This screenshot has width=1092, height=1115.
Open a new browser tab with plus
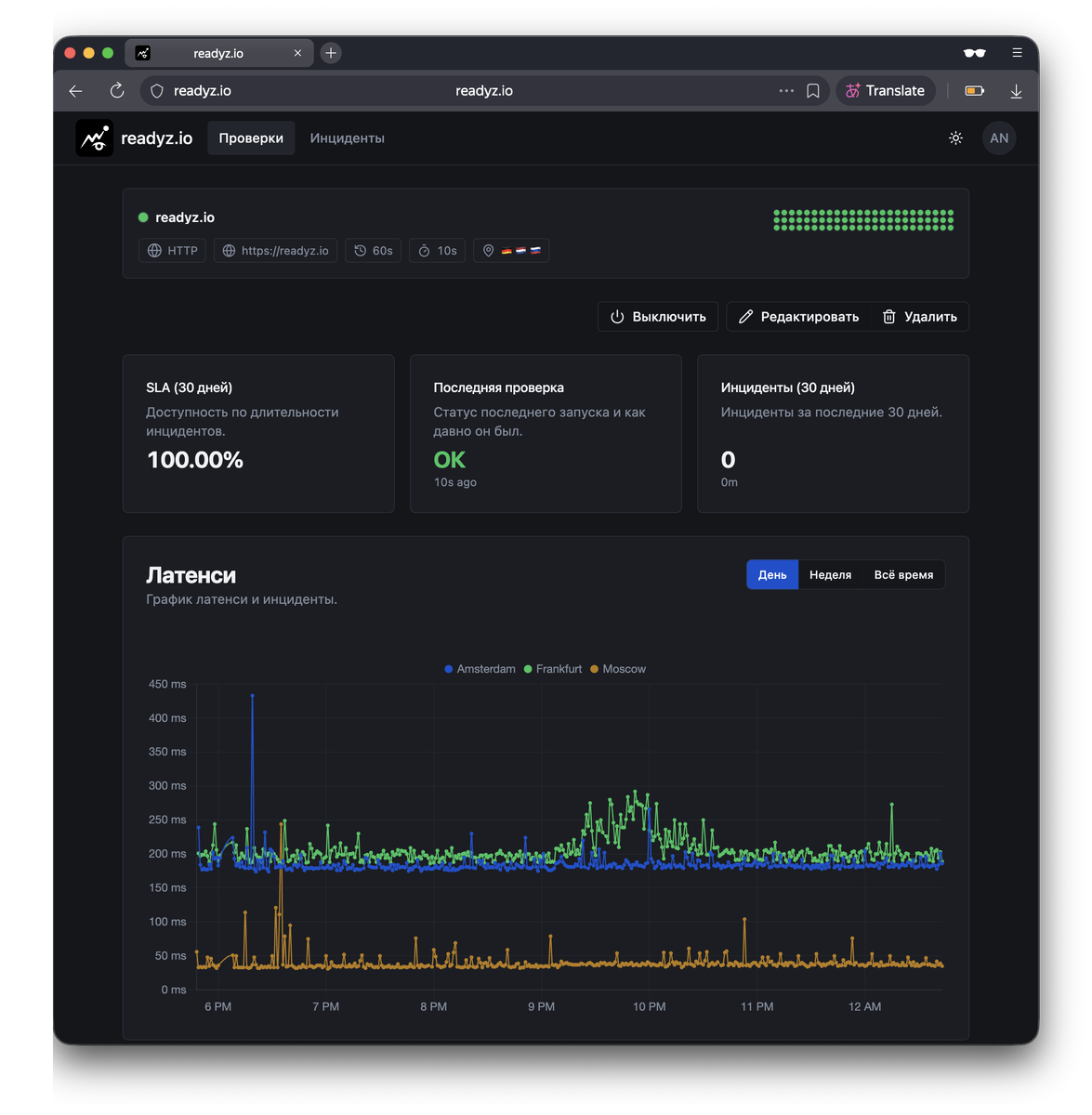[331, 53]
